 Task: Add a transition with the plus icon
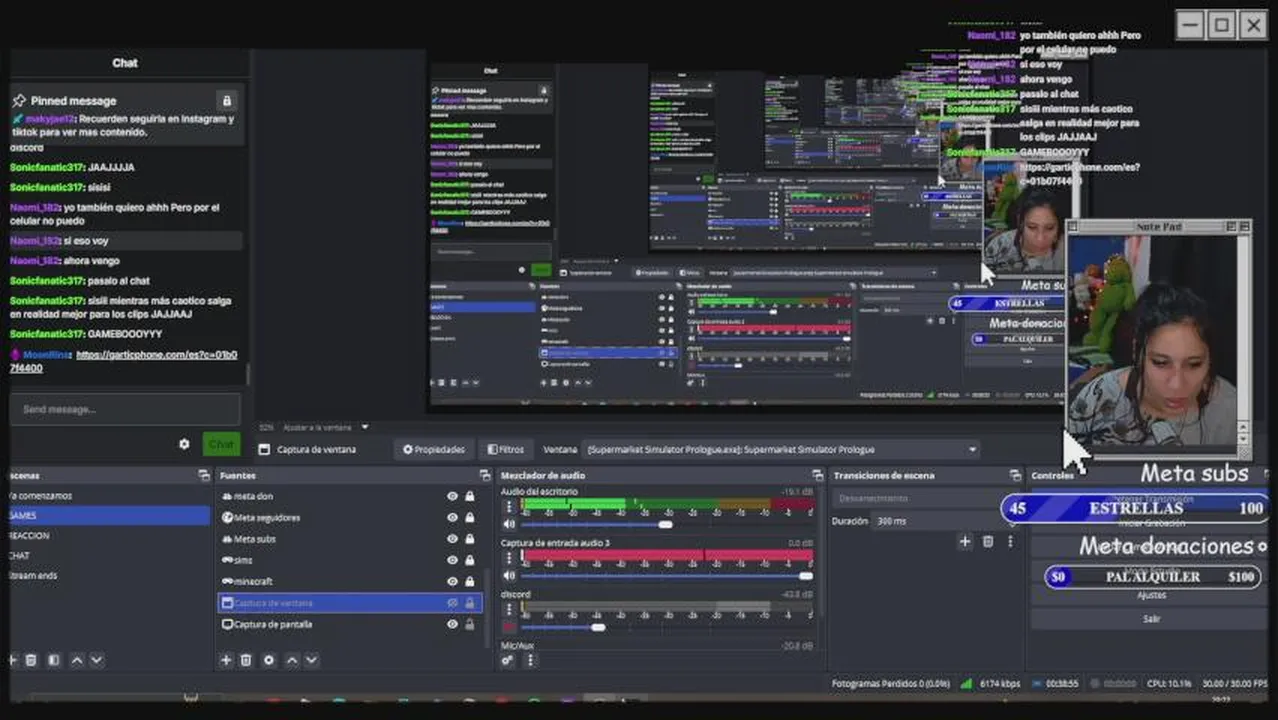pyautogui.click(x=965, y=541)
